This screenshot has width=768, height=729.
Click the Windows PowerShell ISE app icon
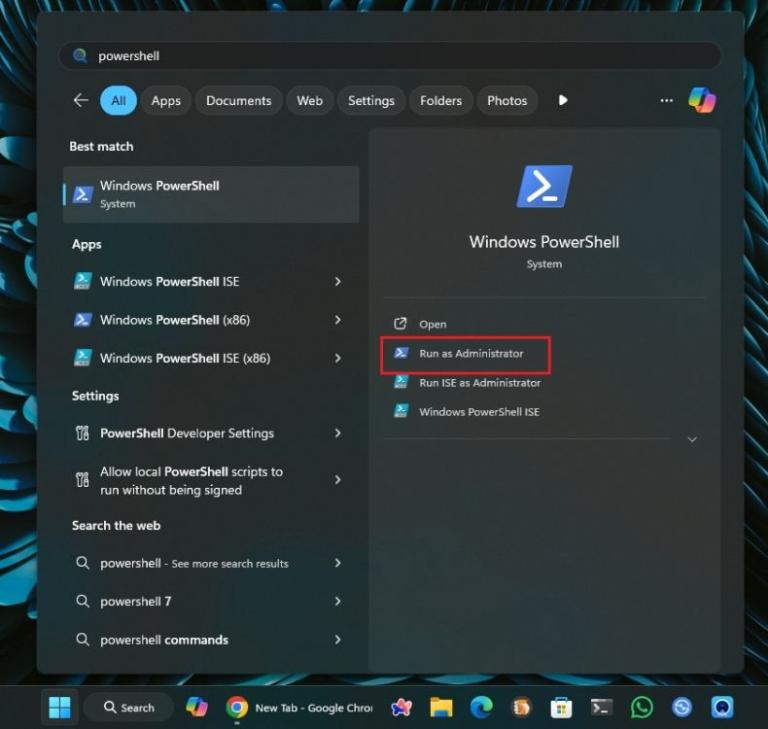pos(82,281)
